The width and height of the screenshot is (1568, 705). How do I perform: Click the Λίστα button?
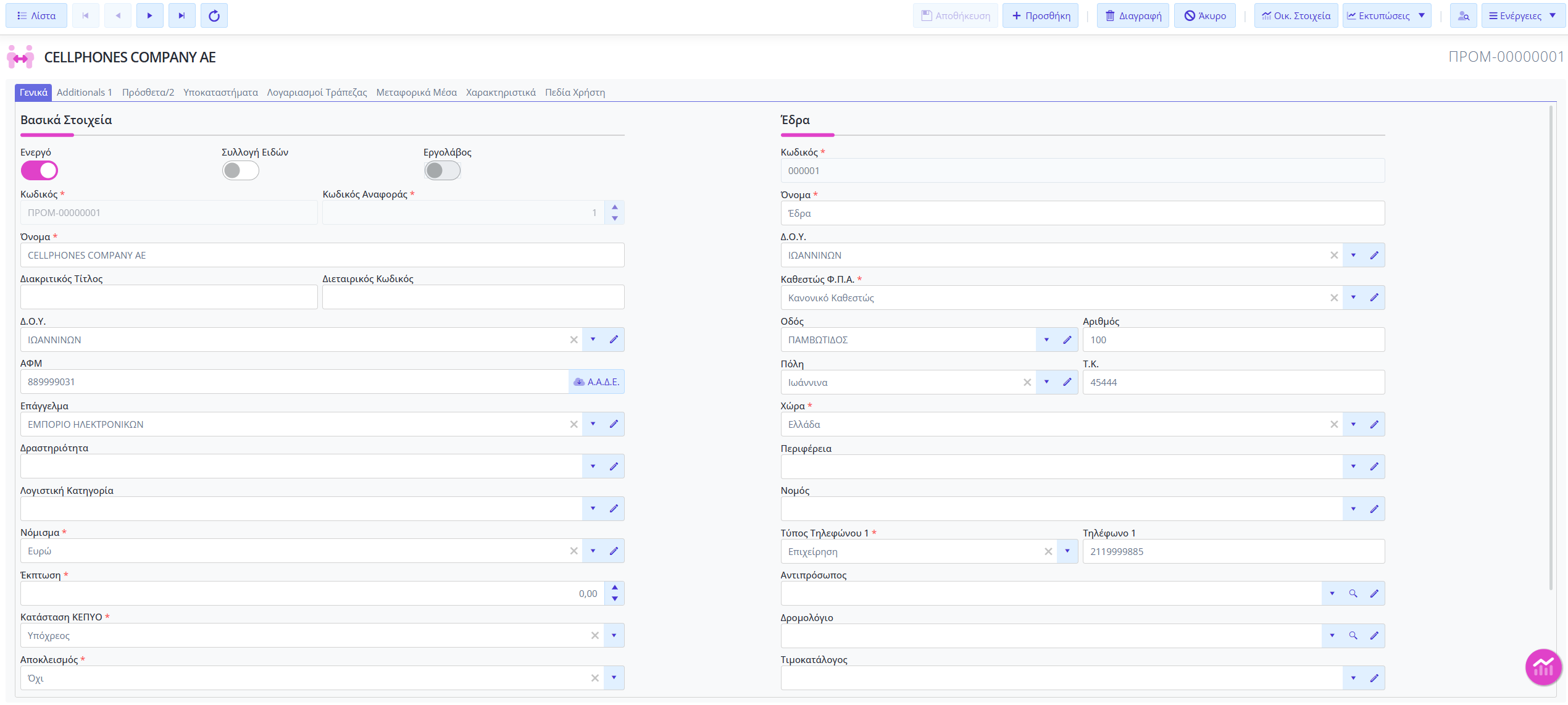(36, 15)
